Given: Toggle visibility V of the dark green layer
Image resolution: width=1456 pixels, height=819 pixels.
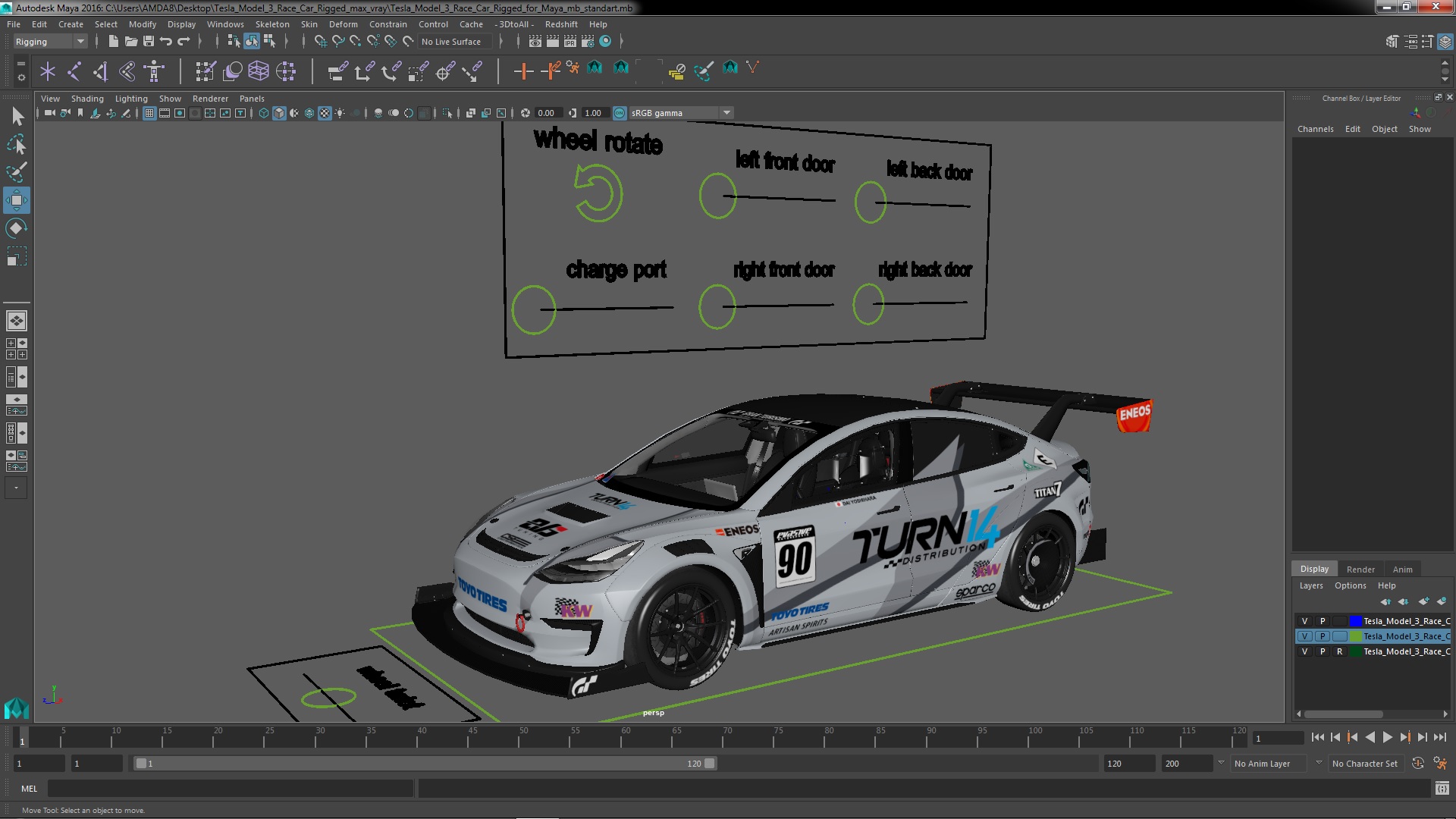Looking at the screenshot, I should [x=1304, y=651].
